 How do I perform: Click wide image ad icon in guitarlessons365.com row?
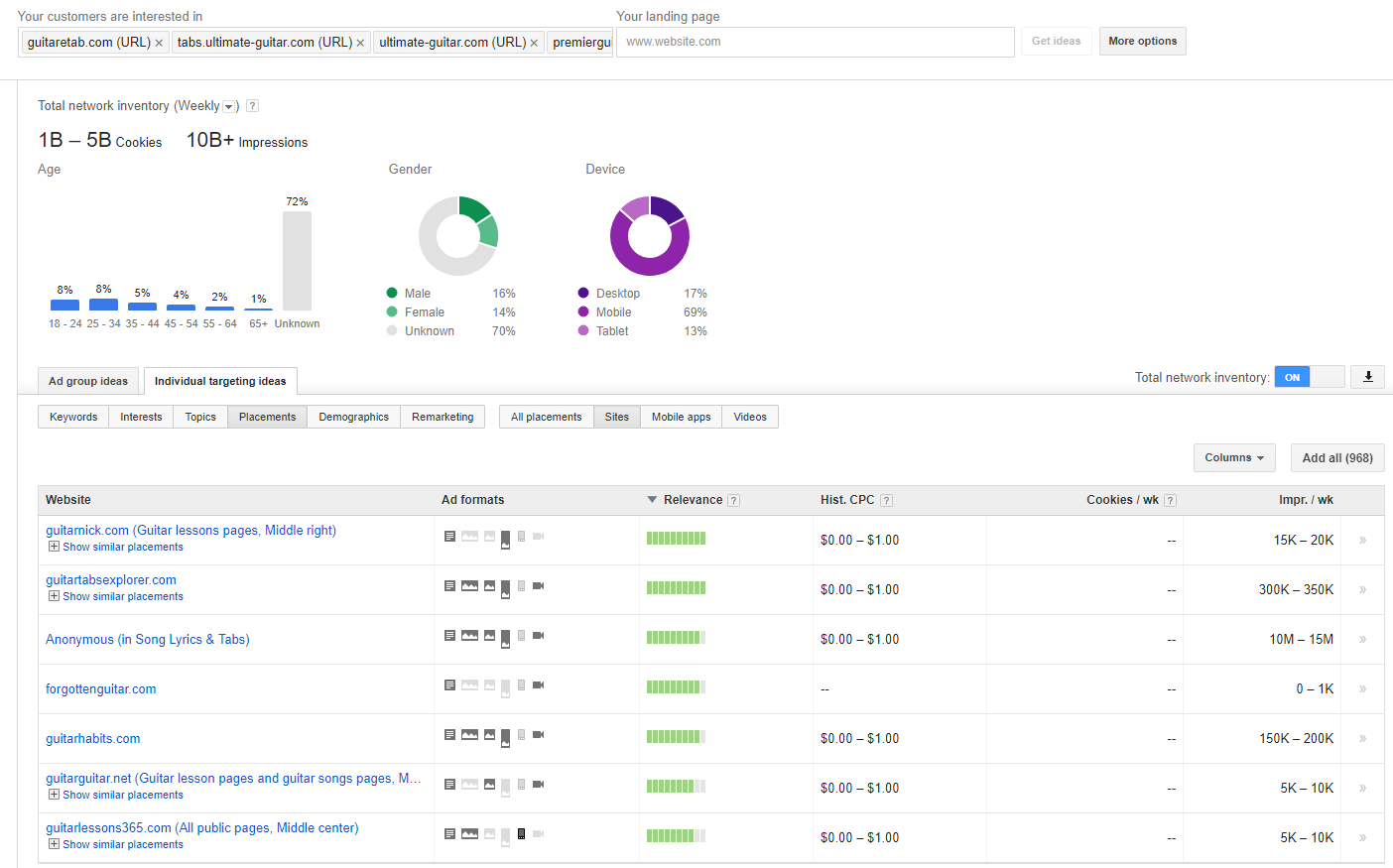tap(469, 833)
